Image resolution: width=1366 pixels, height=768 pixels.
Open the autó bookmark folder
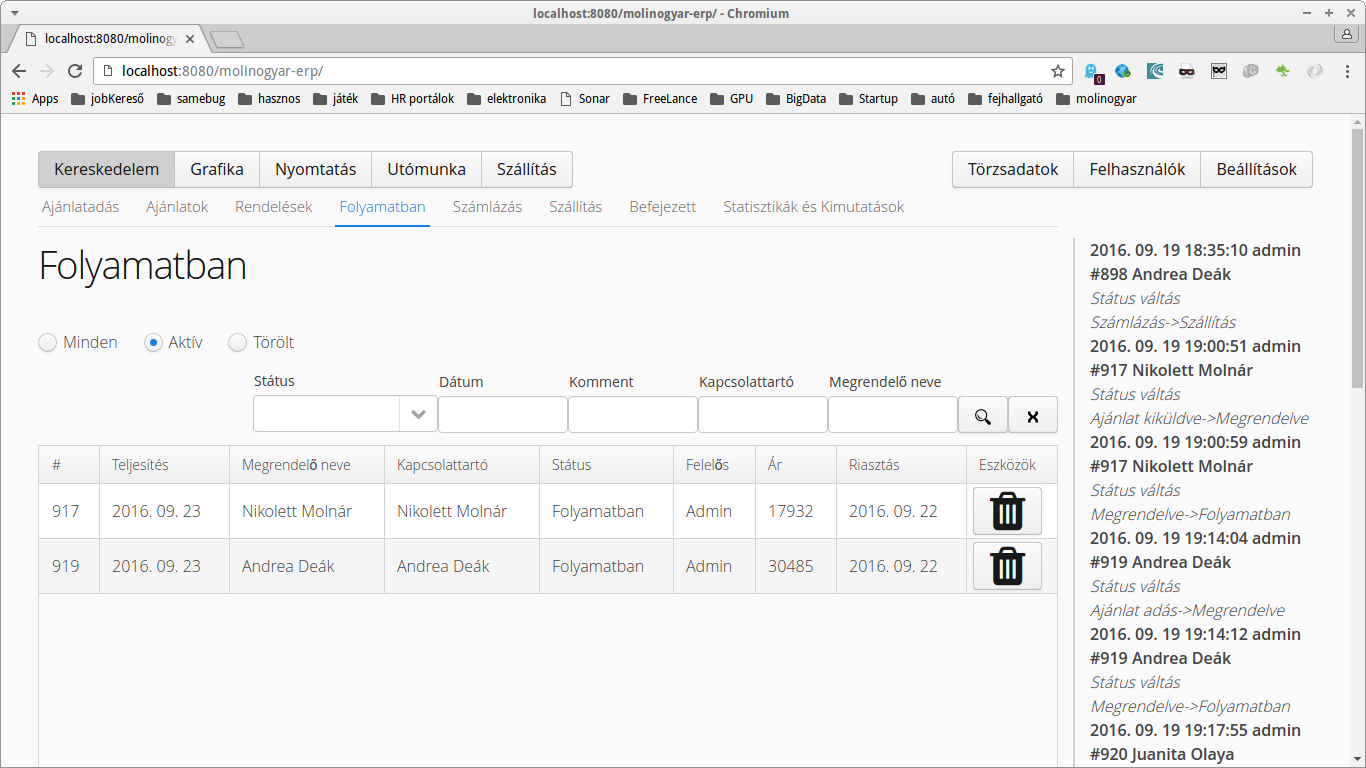932,99
